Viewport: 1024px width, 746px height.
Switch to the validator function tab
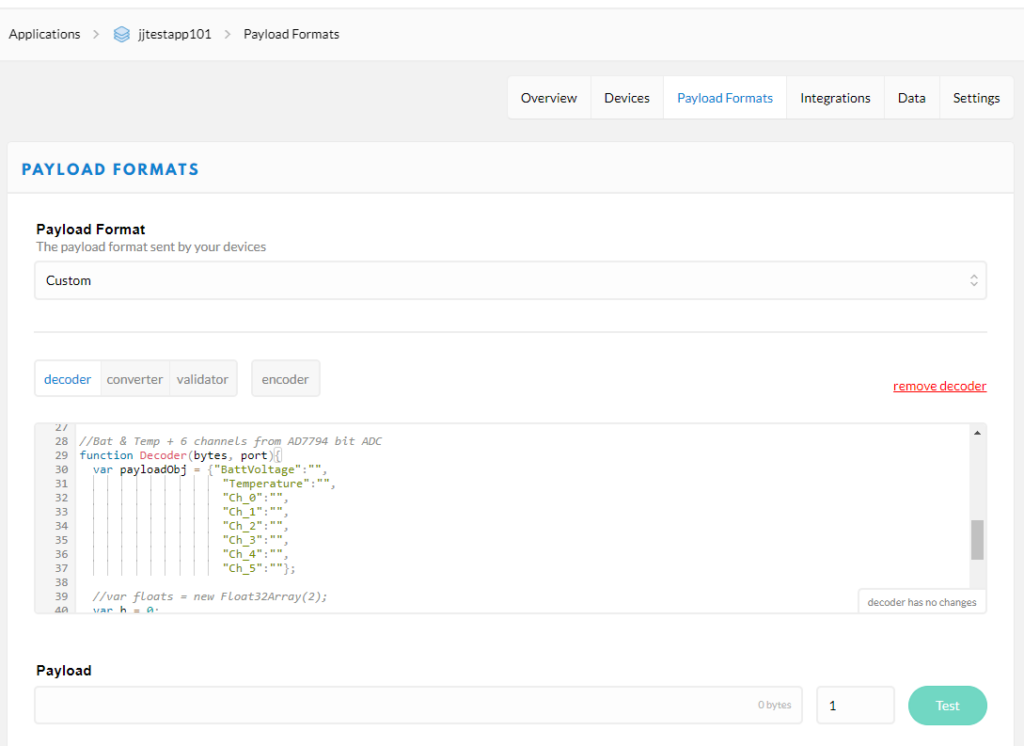click(202, 379)
